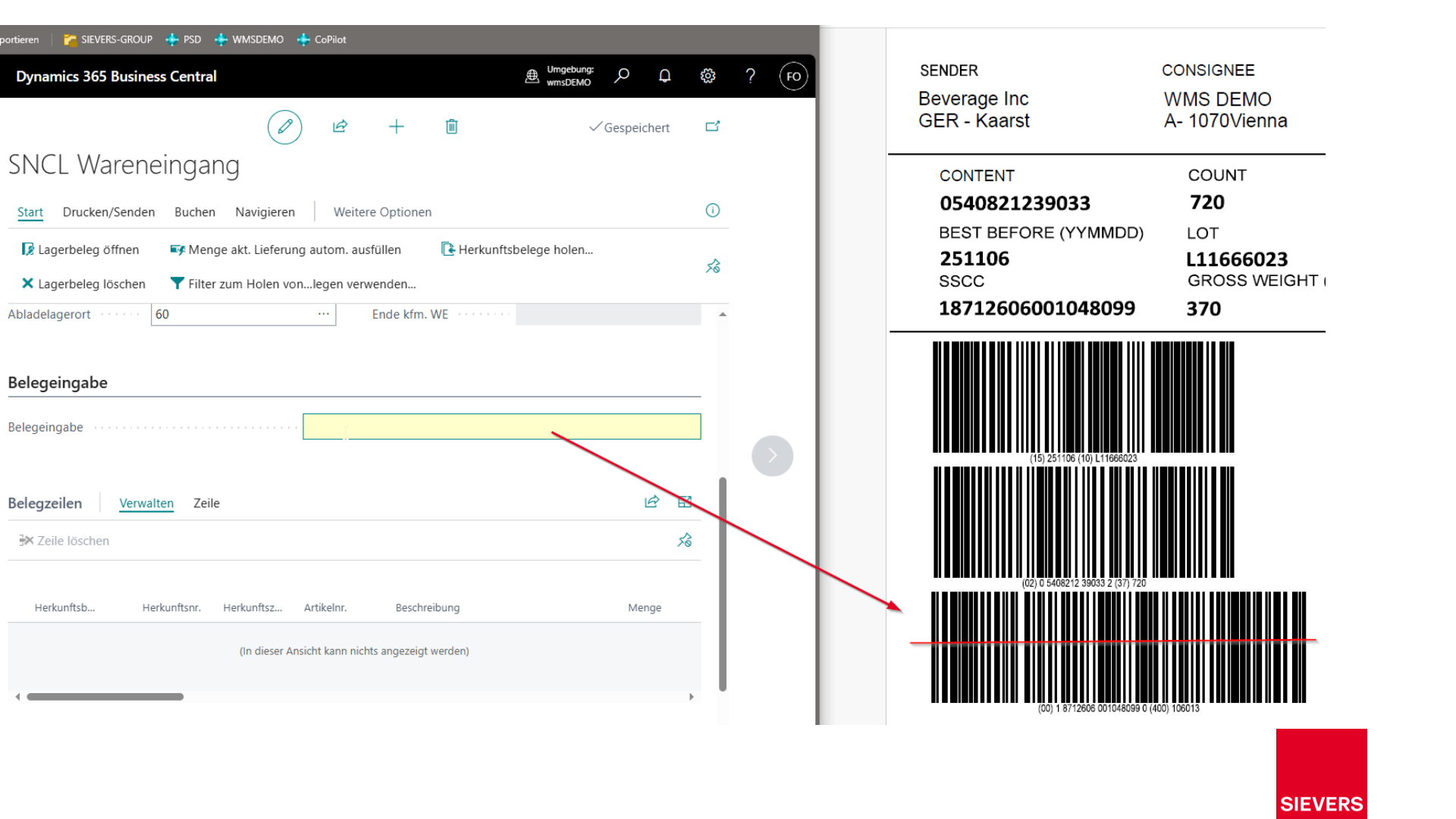Image resolution: width=1456 pixels, height=819 pixels.
Task: Click the horizontal scroll right arrow
Action: coord(692,697)
